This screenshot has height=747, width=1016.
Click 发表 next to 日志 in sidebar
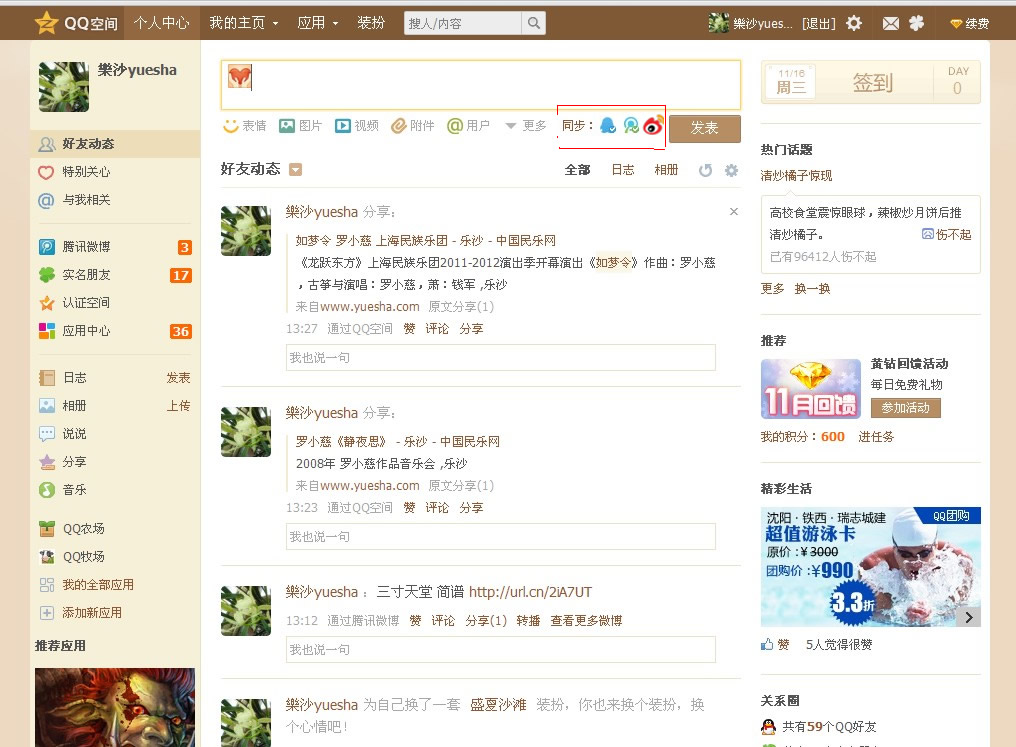178,378
